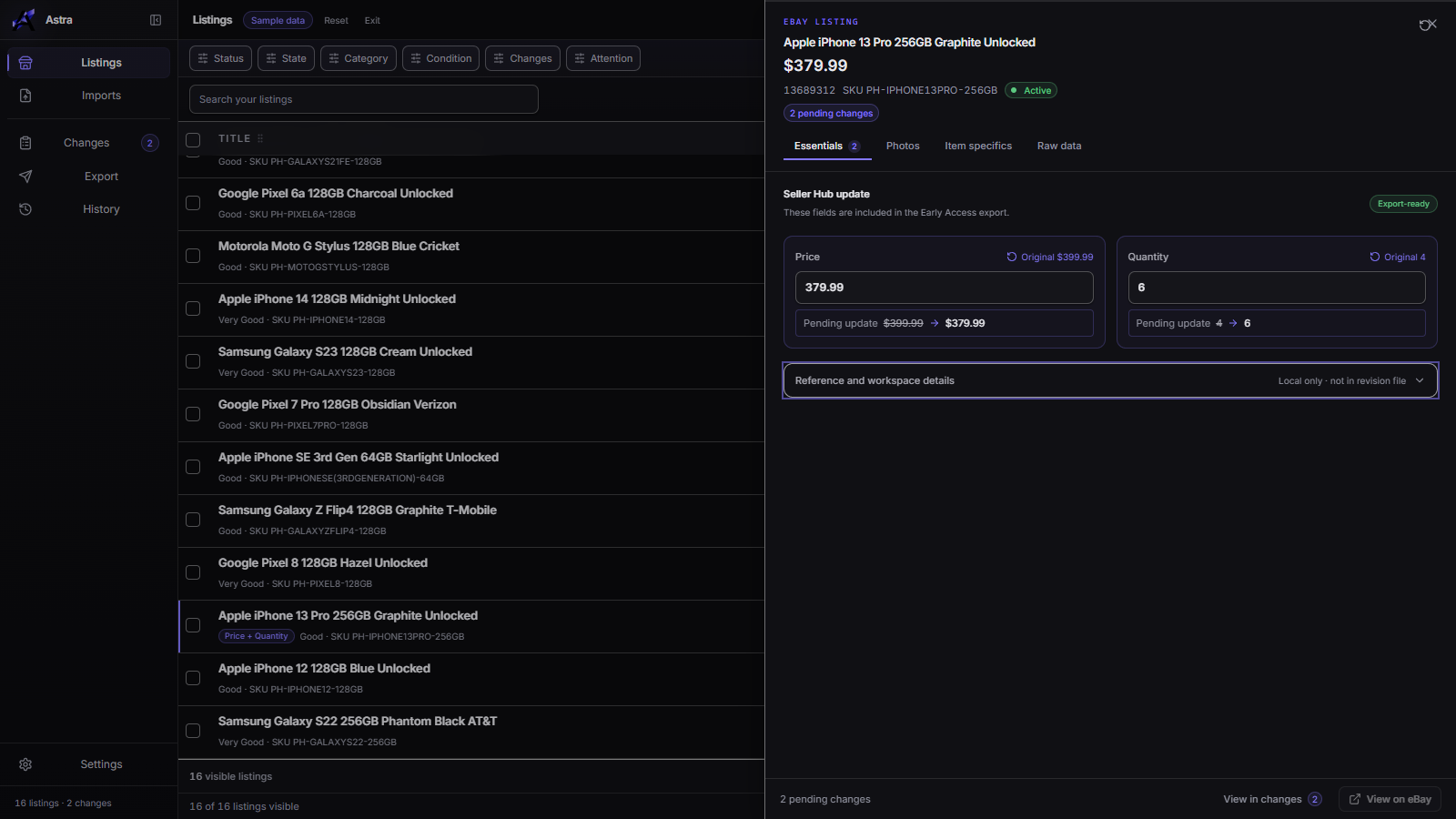Open Export via its paper-plane icon
Image resolution: width=1456 pixels, height=819 pixels.
25,177
